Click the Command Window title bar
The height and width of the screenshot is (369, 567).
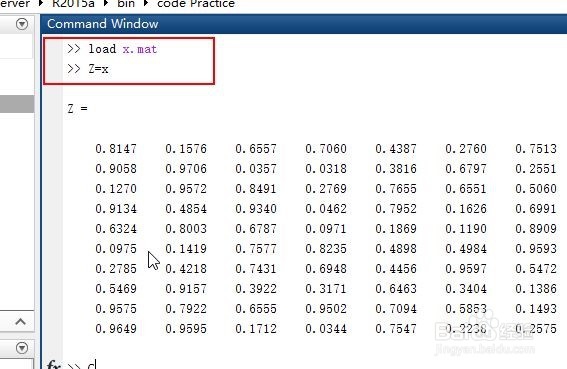pyautogui.click(x=304, y=24)
